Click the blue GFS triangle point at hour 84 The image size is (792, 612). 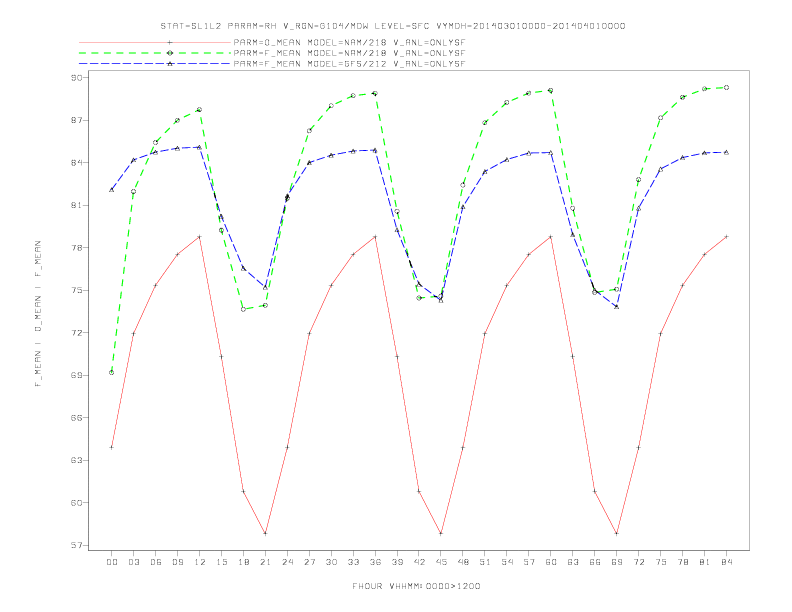[x=726, y=152]
